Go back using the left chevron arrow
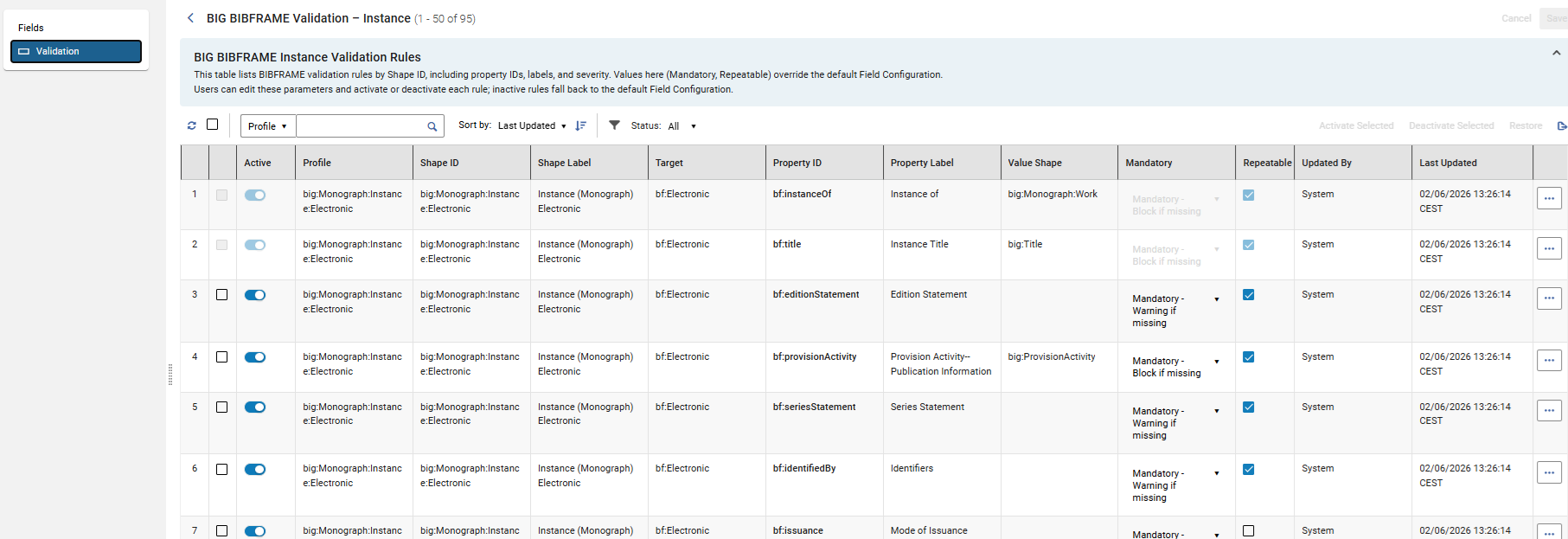The width and height of the screenshot is (1568, 539). click(x=191, y=18)
